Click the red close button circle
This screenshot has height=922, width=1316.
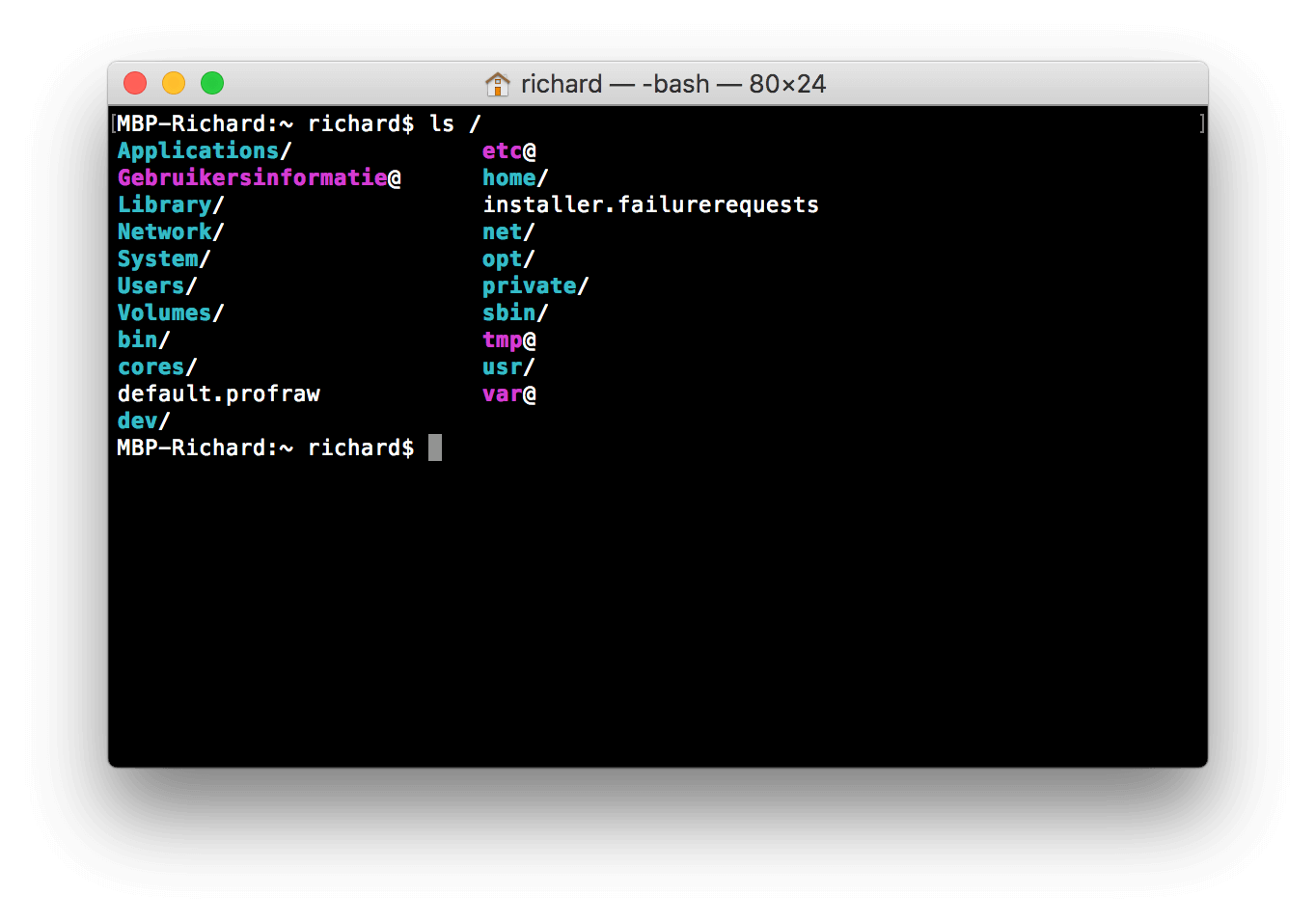tap(134, 83)
